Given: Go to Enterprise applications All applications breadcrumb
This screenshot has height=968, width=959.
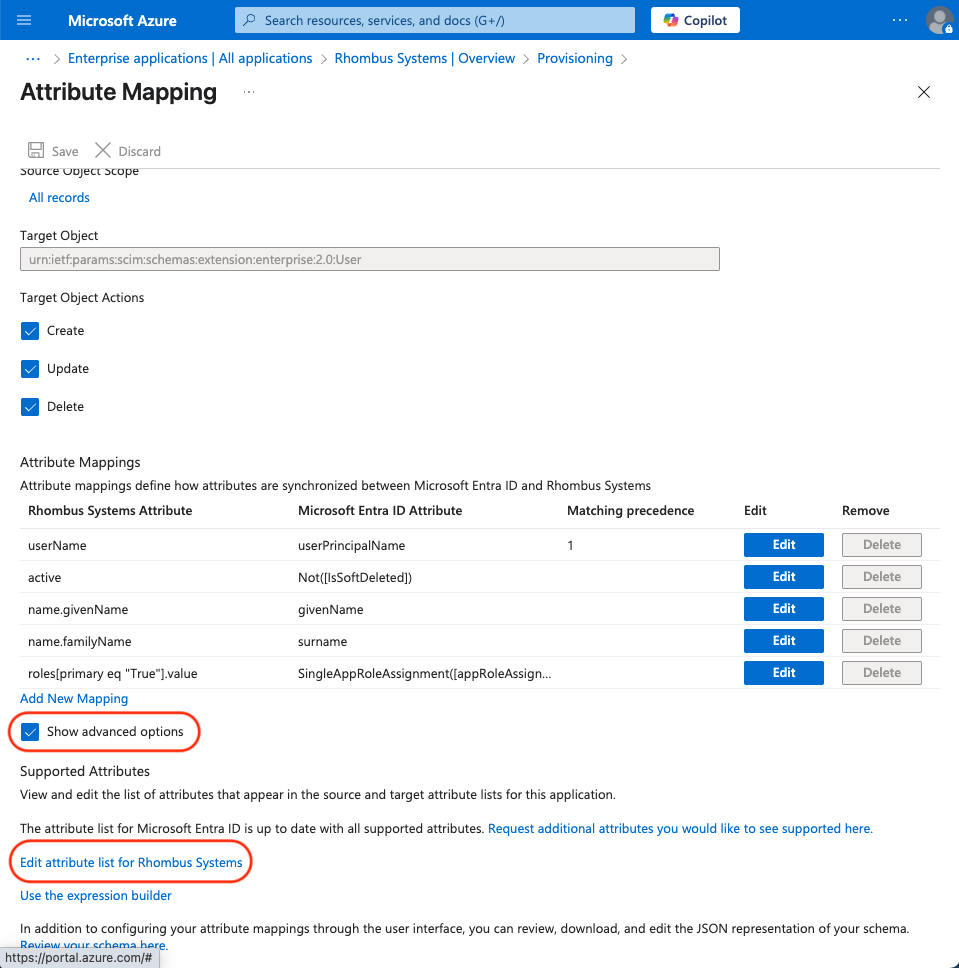Looking at the screenshot, I should (x=190, y=59).
